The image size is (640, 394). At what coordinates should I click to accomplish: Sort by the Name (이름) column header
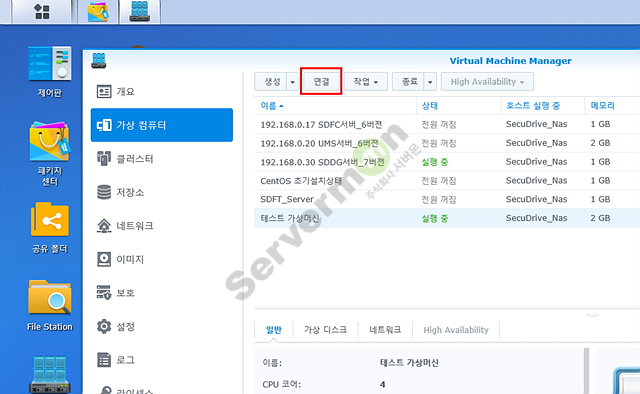tap(335, 106)
